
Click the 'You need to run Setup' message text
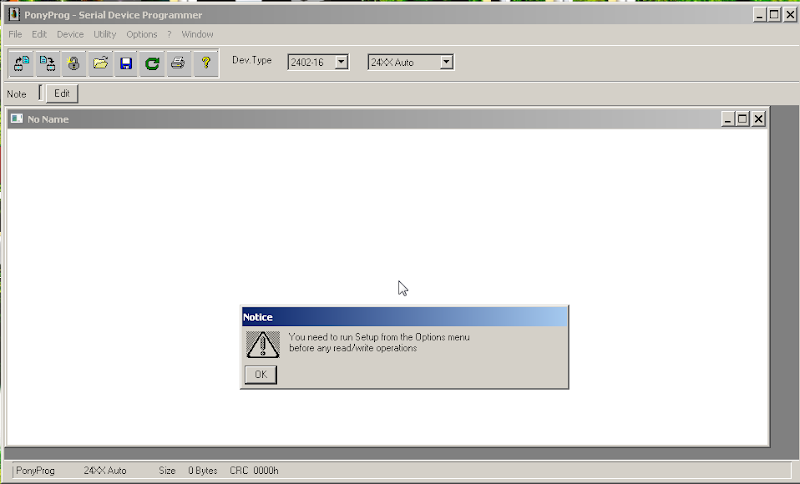pyautogui.click(x=379, y=342)
